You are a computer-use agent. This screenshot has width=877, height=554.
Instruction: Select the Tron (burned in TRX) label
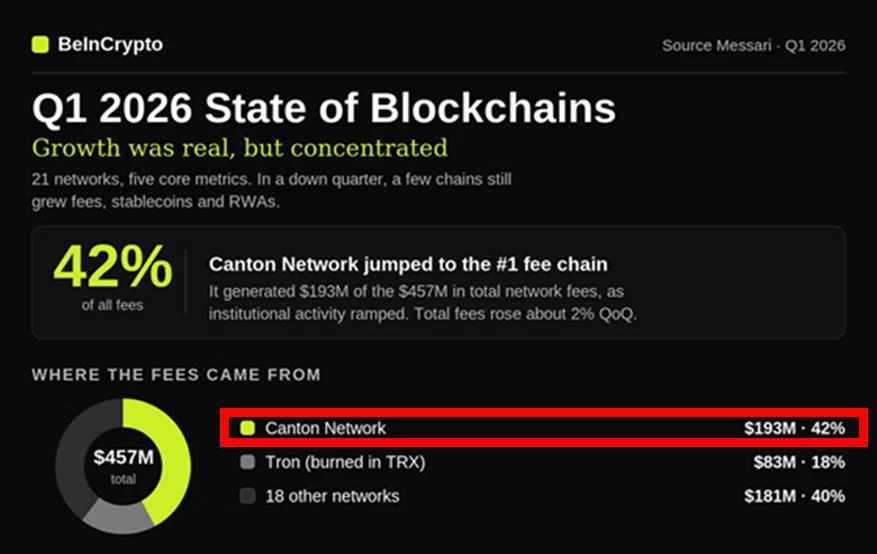[x=345, y=462]
